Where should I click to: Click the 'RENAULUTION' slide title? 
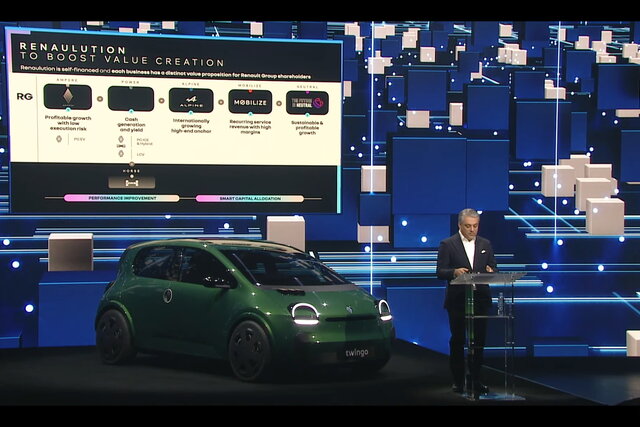point(72,49)
